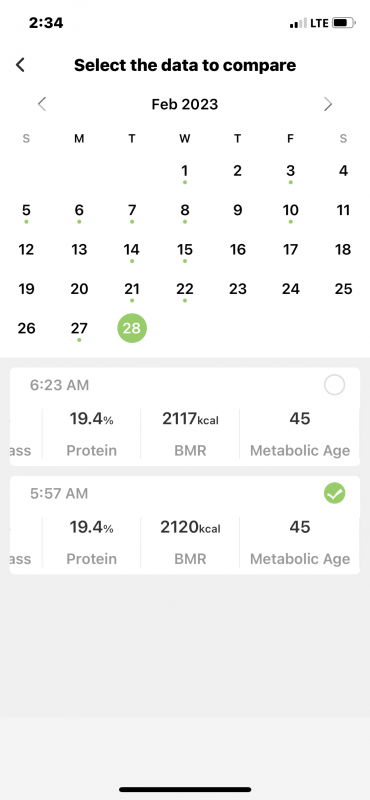Go back using the top-left arrow
The height and width of the screenshot is (800, 370).
pos(20,65)
